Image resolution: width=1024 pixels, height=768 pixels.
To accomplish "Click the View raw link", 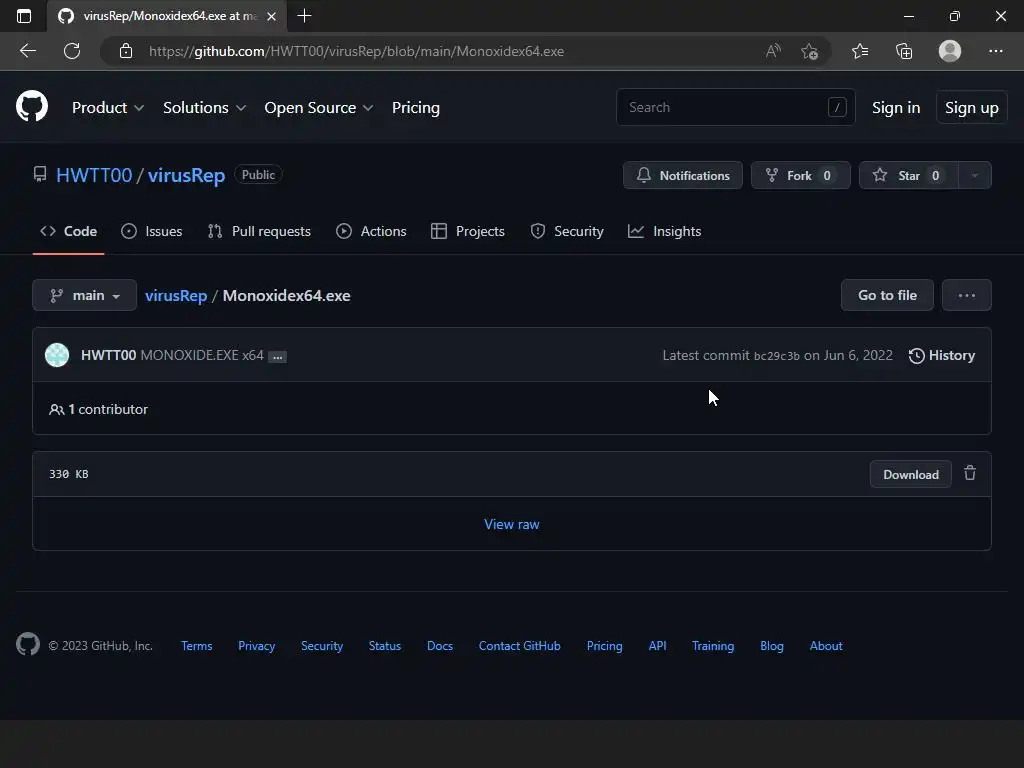I will 511,524.
